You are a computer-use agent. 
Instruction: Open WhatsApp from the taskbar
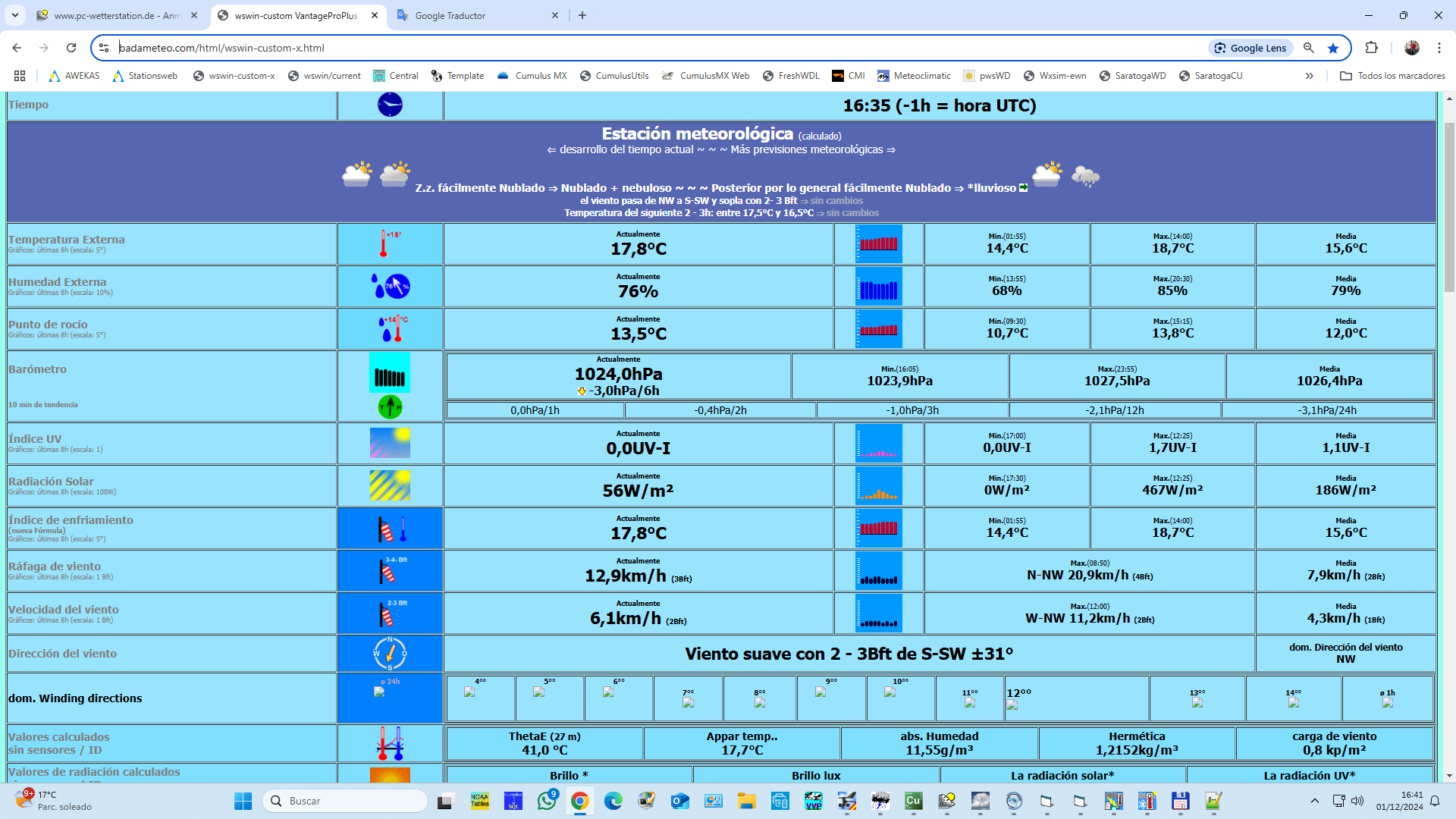[546, 801]
